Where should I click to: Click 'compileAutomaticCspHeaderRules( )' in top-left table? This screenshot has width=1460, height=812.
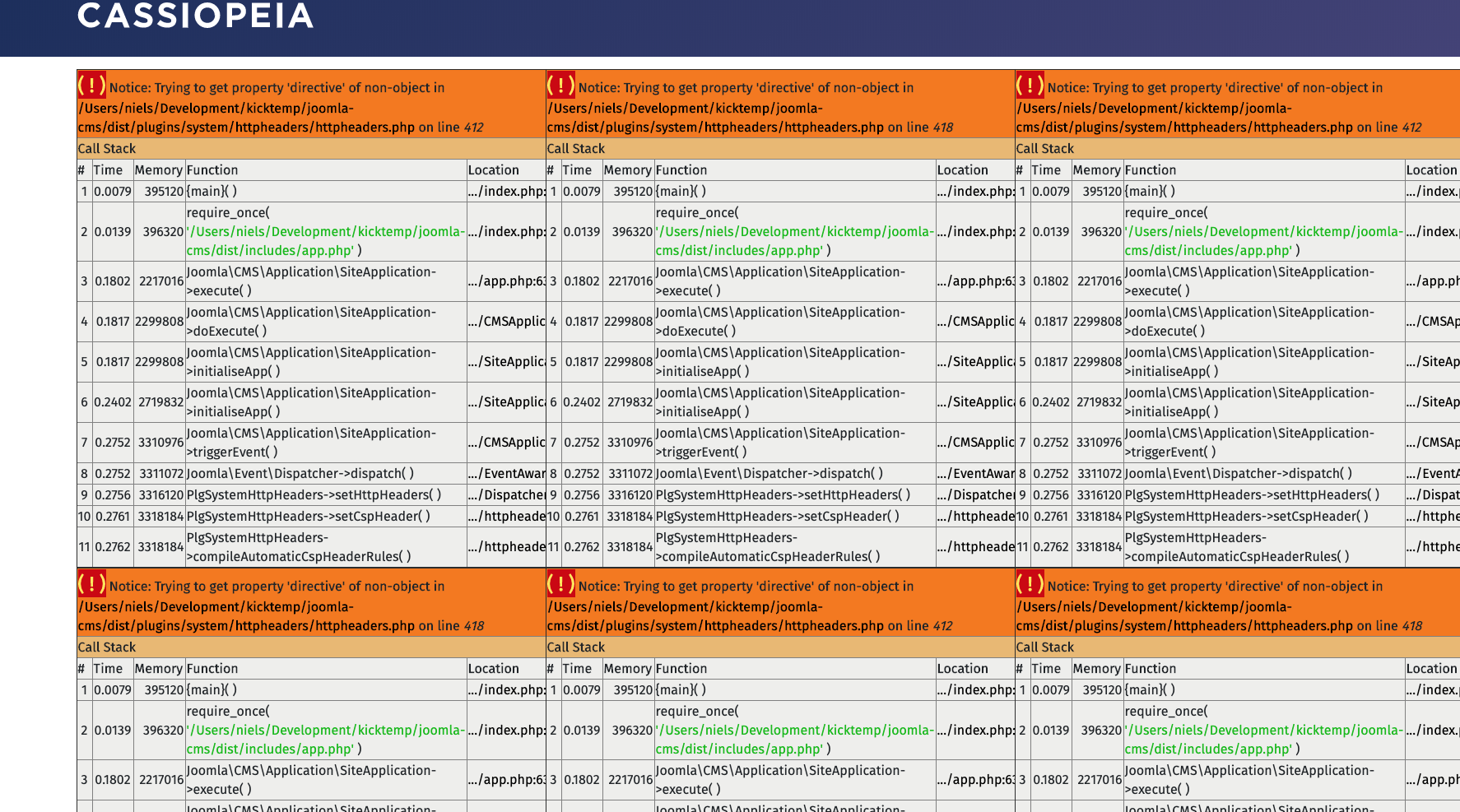tap(299, 547)
